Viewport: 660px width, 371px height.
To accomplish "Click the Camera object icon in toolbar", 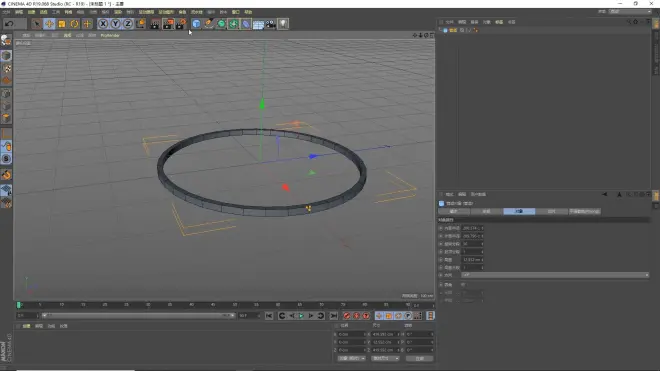I will pyautogui.click(x=271, y=24).
